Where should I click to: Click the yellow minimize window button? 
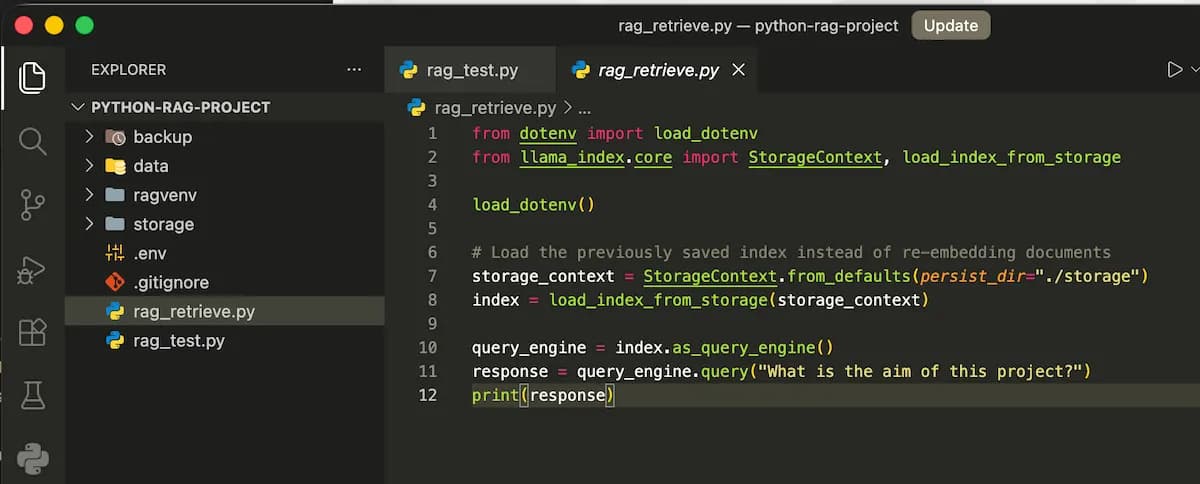54,26
